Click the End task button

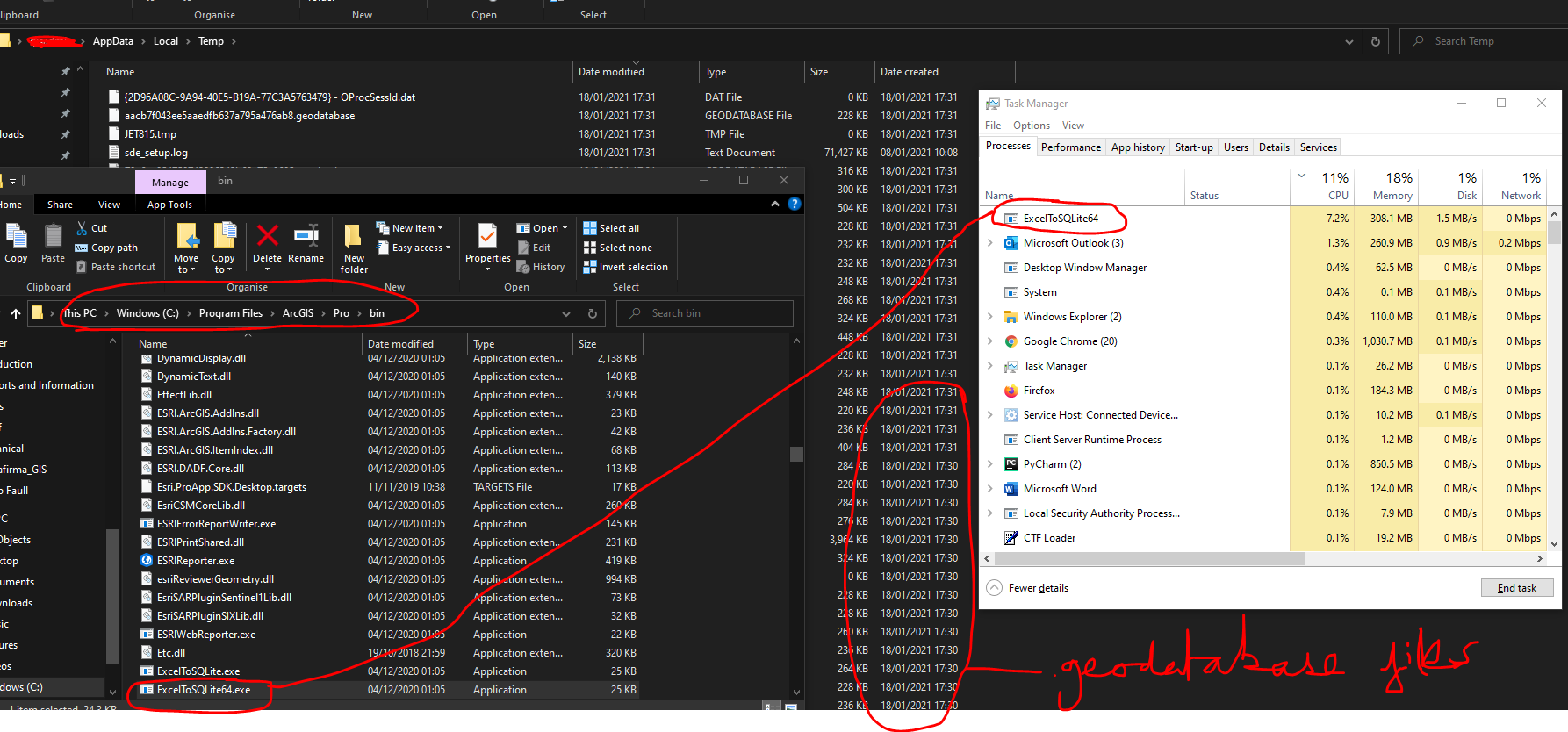(x=1517, y=588)
